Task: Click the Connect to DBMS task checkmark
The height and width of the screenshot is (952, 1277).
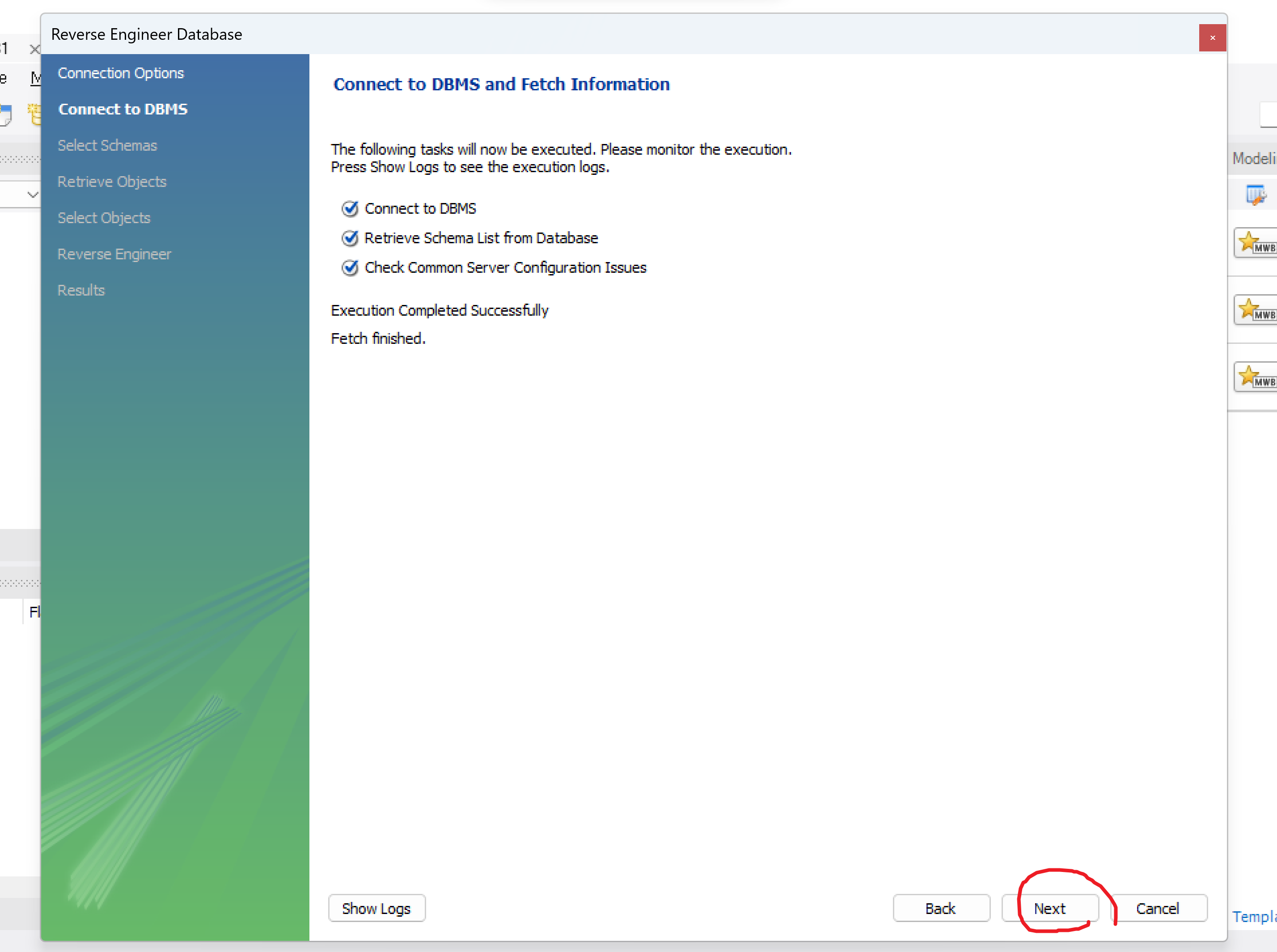Action: [350, 209]
